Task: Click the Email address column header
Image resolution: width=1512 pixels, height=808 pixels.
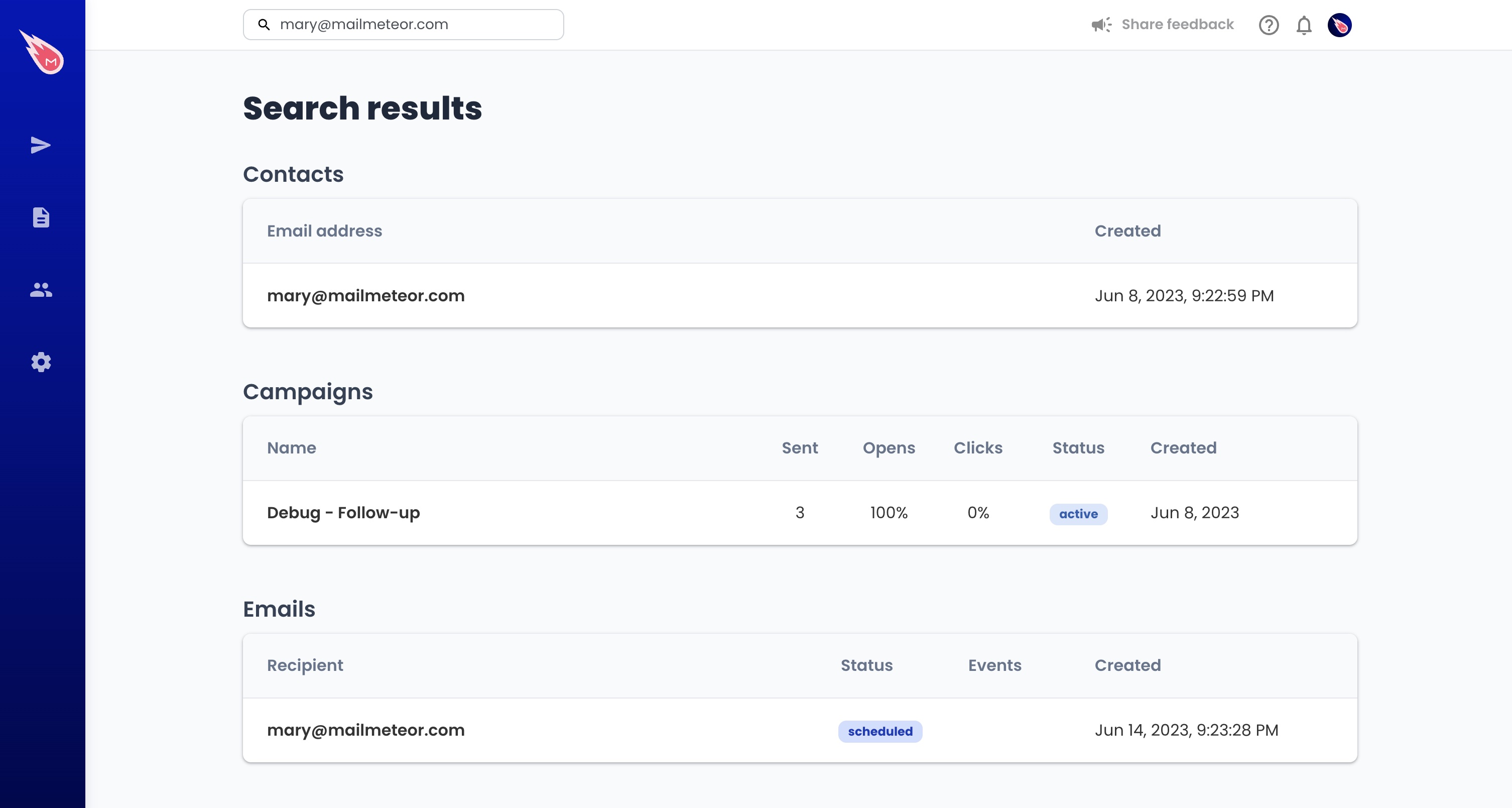Action: pyautogui.click(x=324, y=231)
